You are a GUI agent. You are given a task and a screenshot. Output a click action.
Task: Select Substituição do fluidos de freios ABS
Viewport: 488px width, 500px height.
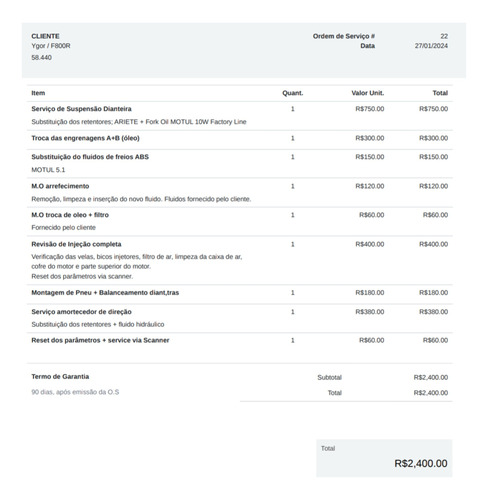pyautogui.click(x=90, y=157)
